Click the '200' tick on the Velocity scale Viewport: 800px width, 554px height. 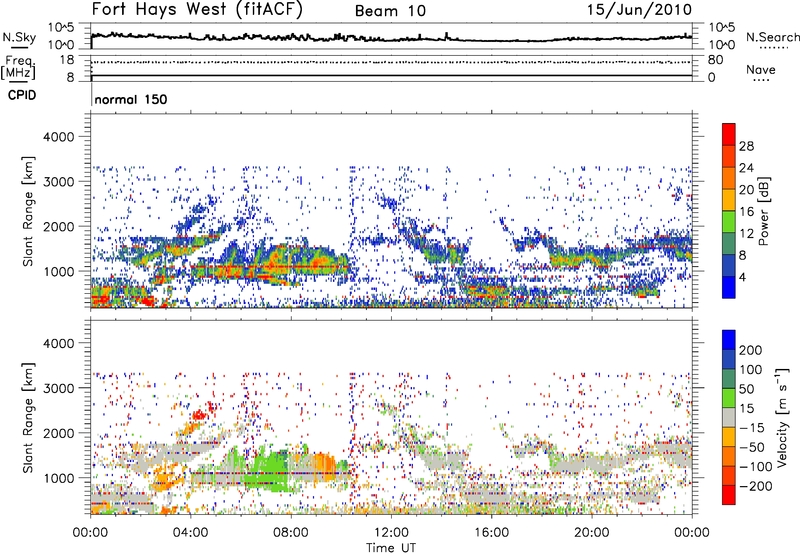[x=751, y=350]
